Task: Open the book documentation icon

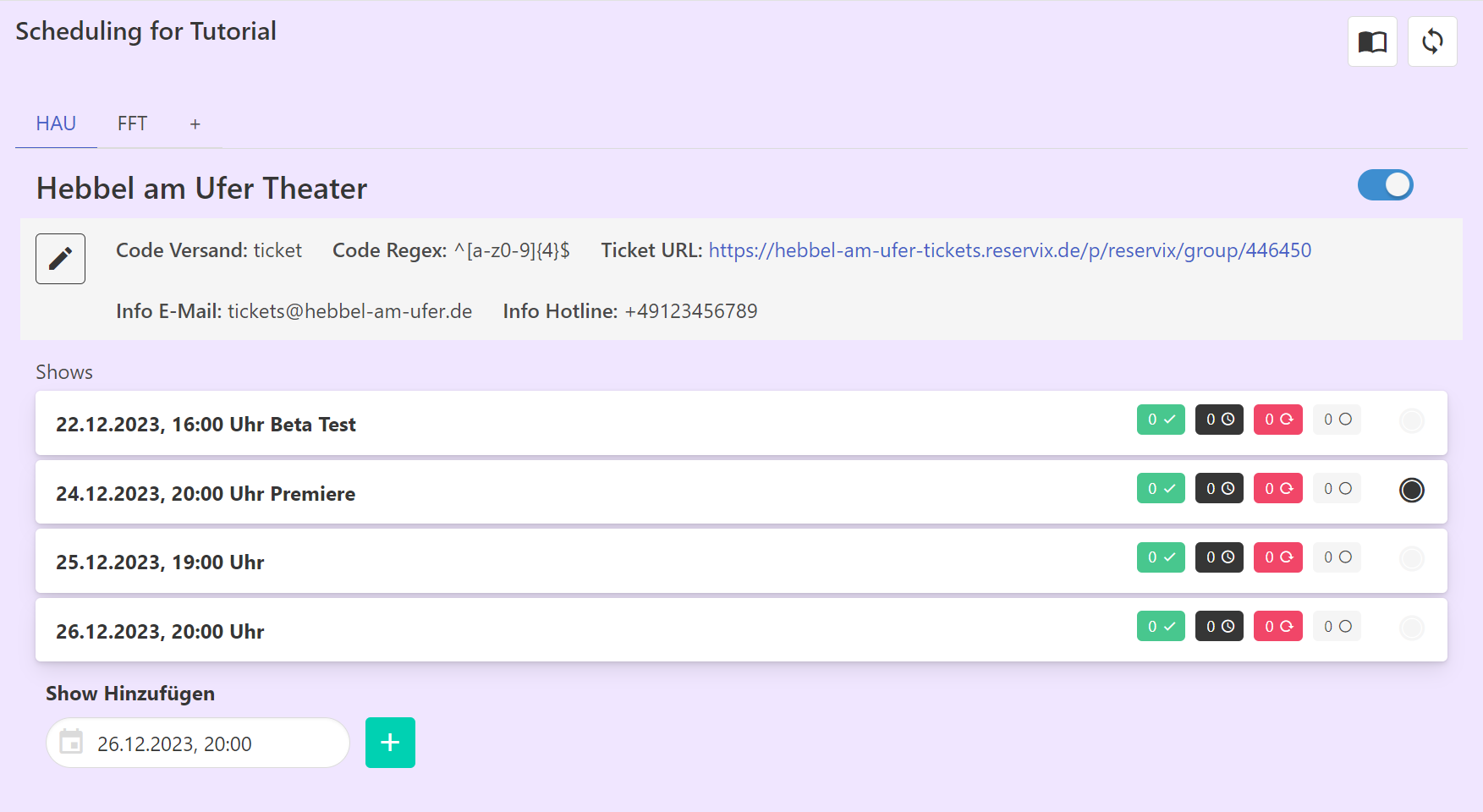Action: pos(1372,41)
